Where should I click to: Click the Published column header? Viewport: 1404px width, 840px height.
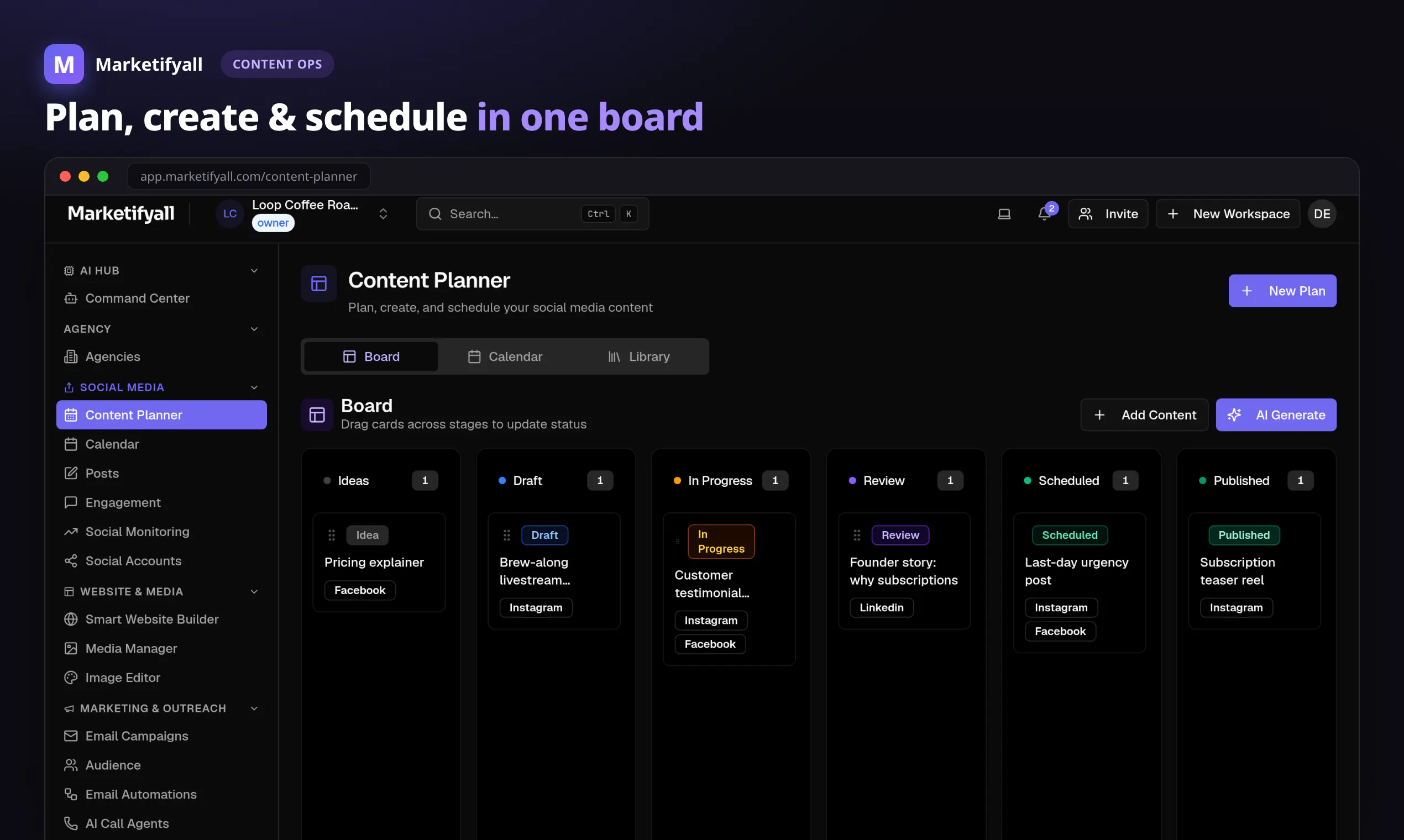pyautogui.click(x=1256, y=481)
